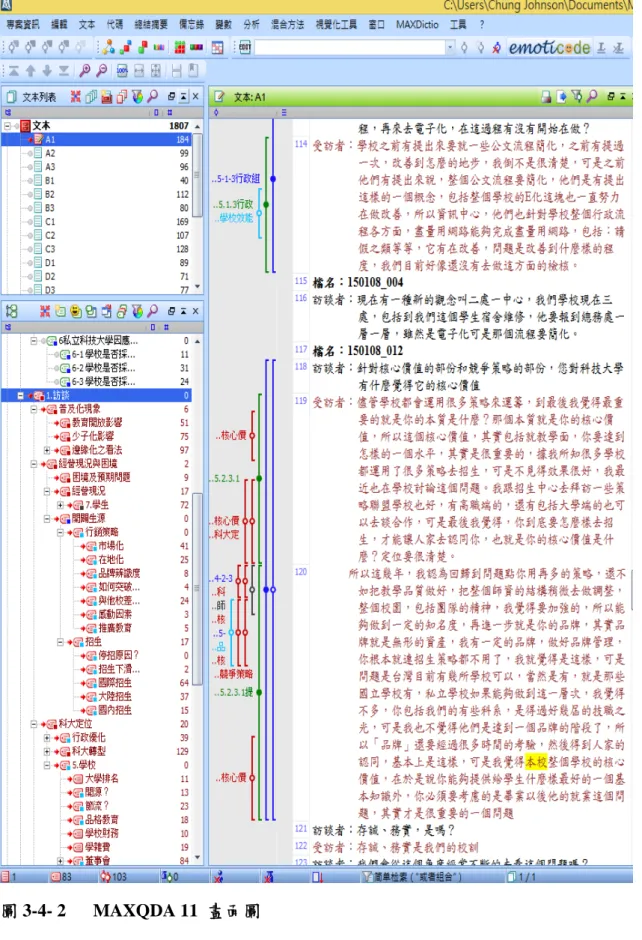Click the Document Portrait red-blue squares icon

coord(126,47)
